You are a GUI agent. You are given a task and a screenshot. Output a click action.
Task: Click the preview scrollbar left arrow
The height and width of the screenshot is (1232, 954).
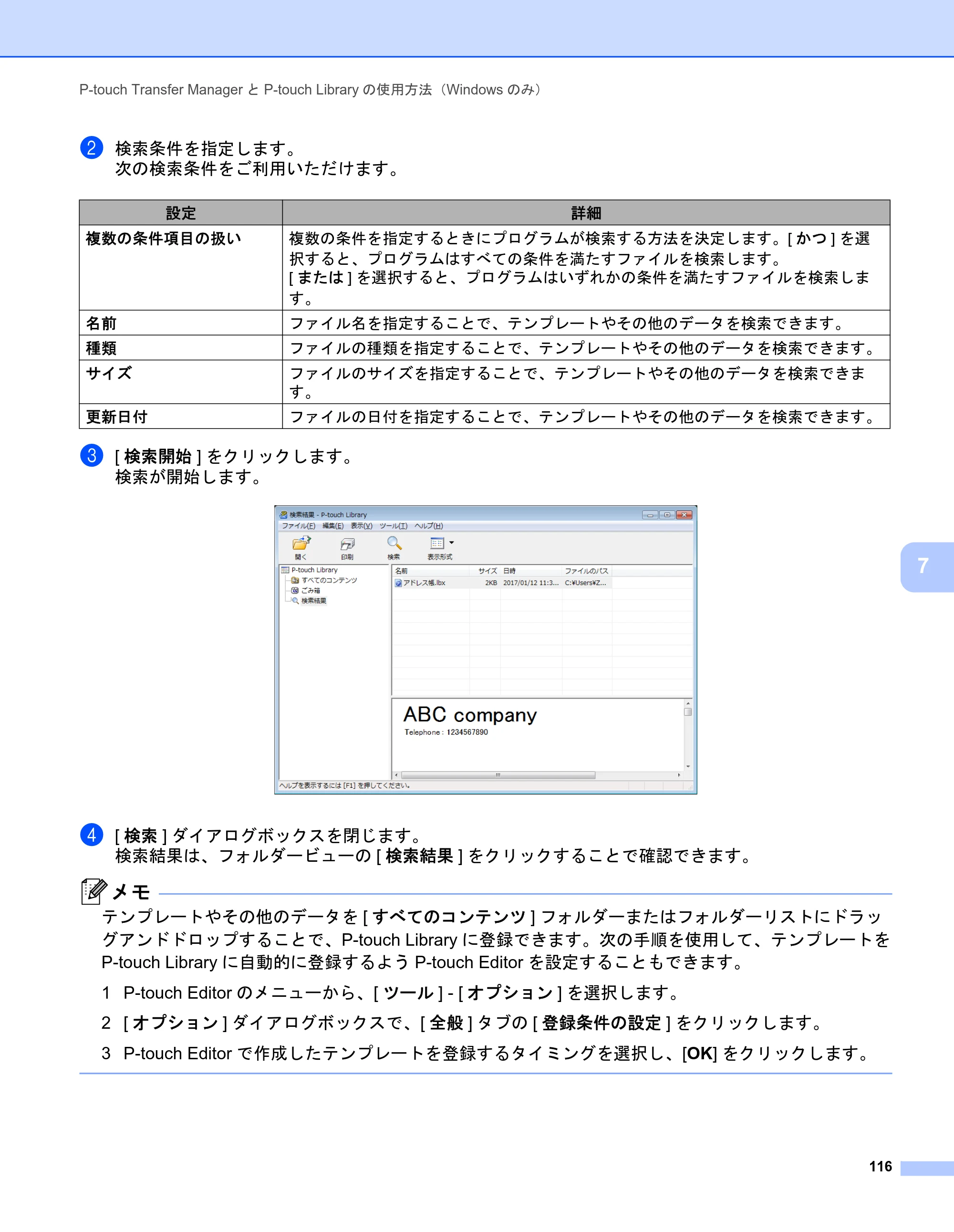coord(396,775)
